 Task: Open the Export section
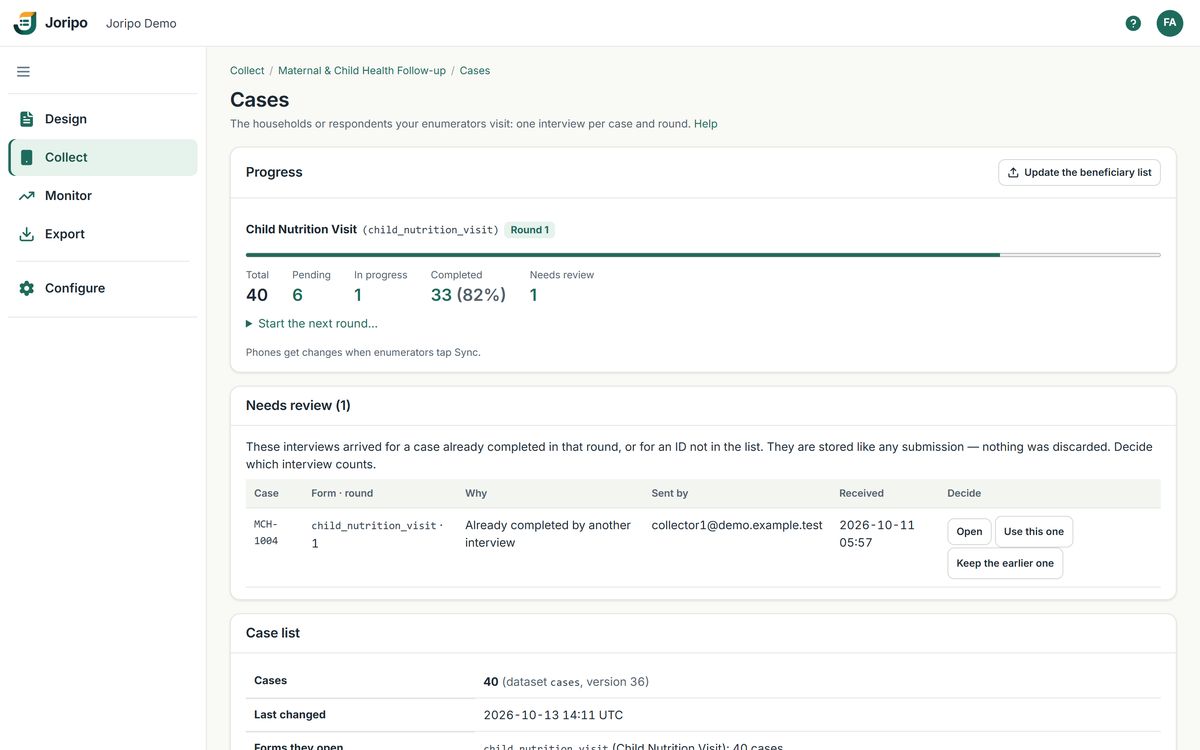[103, 234]
